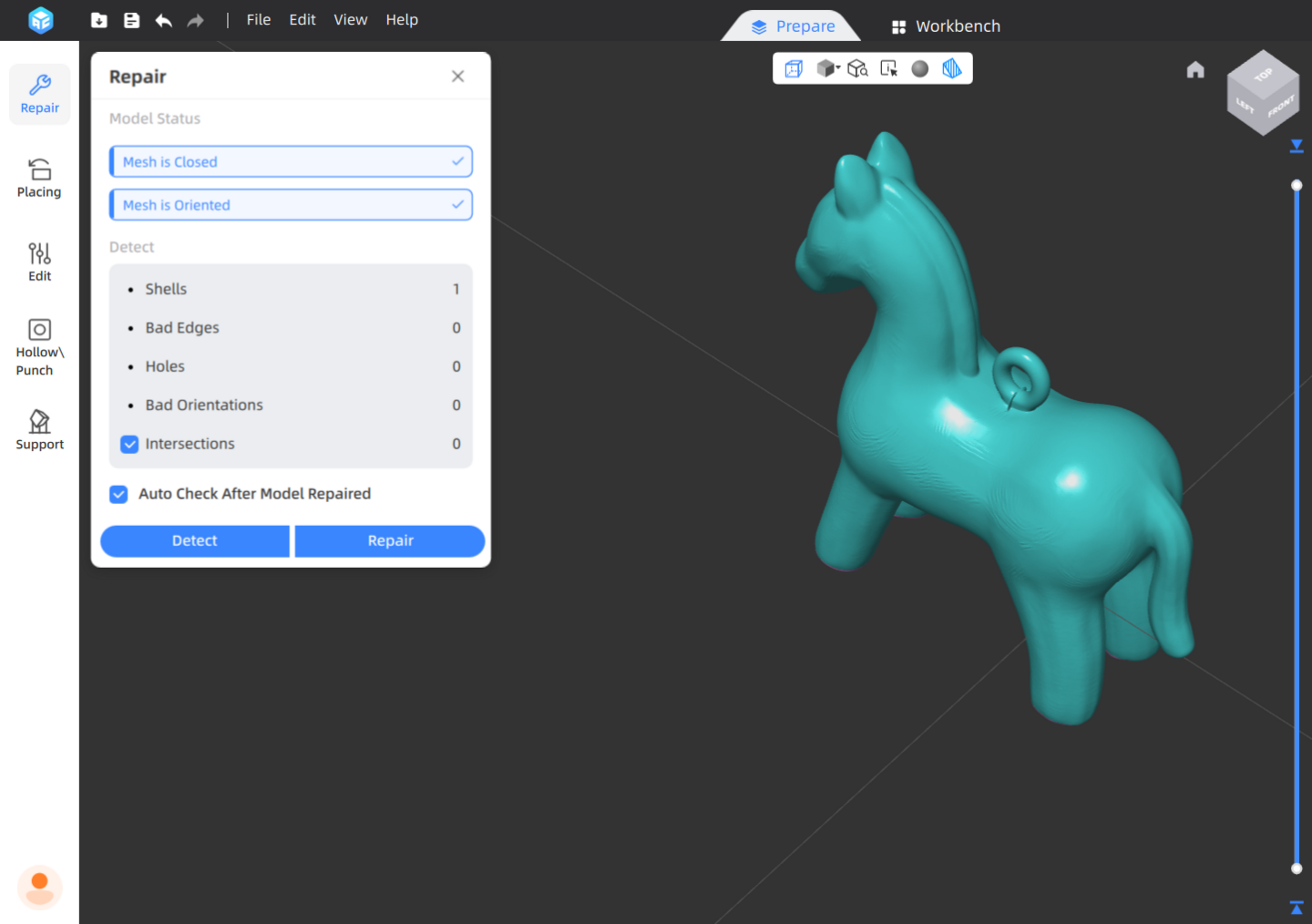Click the top handle of layer slider
Image resolution: width=1312 pixels, height=924 pixels.
(1297, 185)
